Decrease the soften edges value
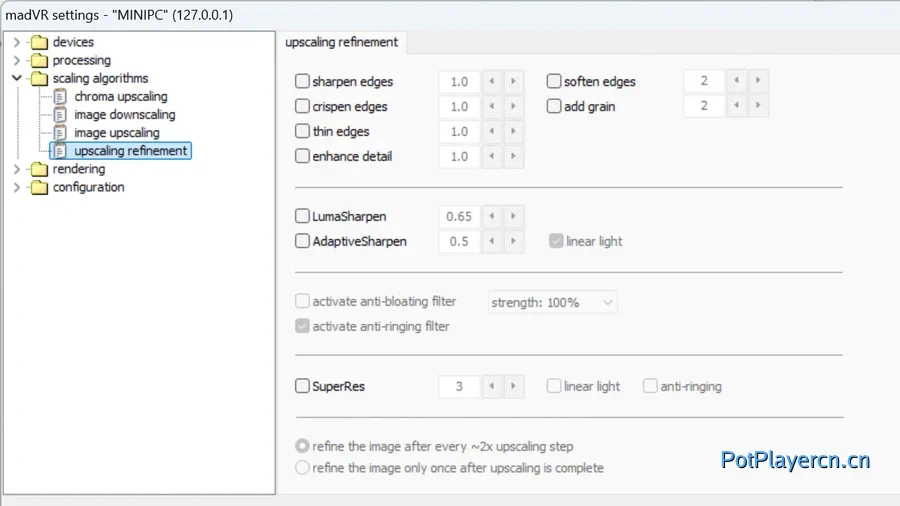Screen dimensions: 900x506 click(738, 82)
